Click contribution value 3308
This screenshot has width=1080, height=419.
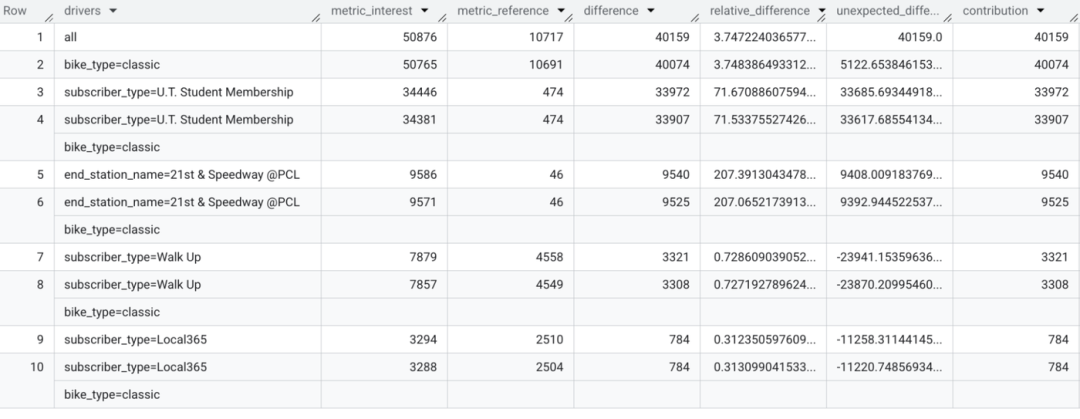(1055, 285)
